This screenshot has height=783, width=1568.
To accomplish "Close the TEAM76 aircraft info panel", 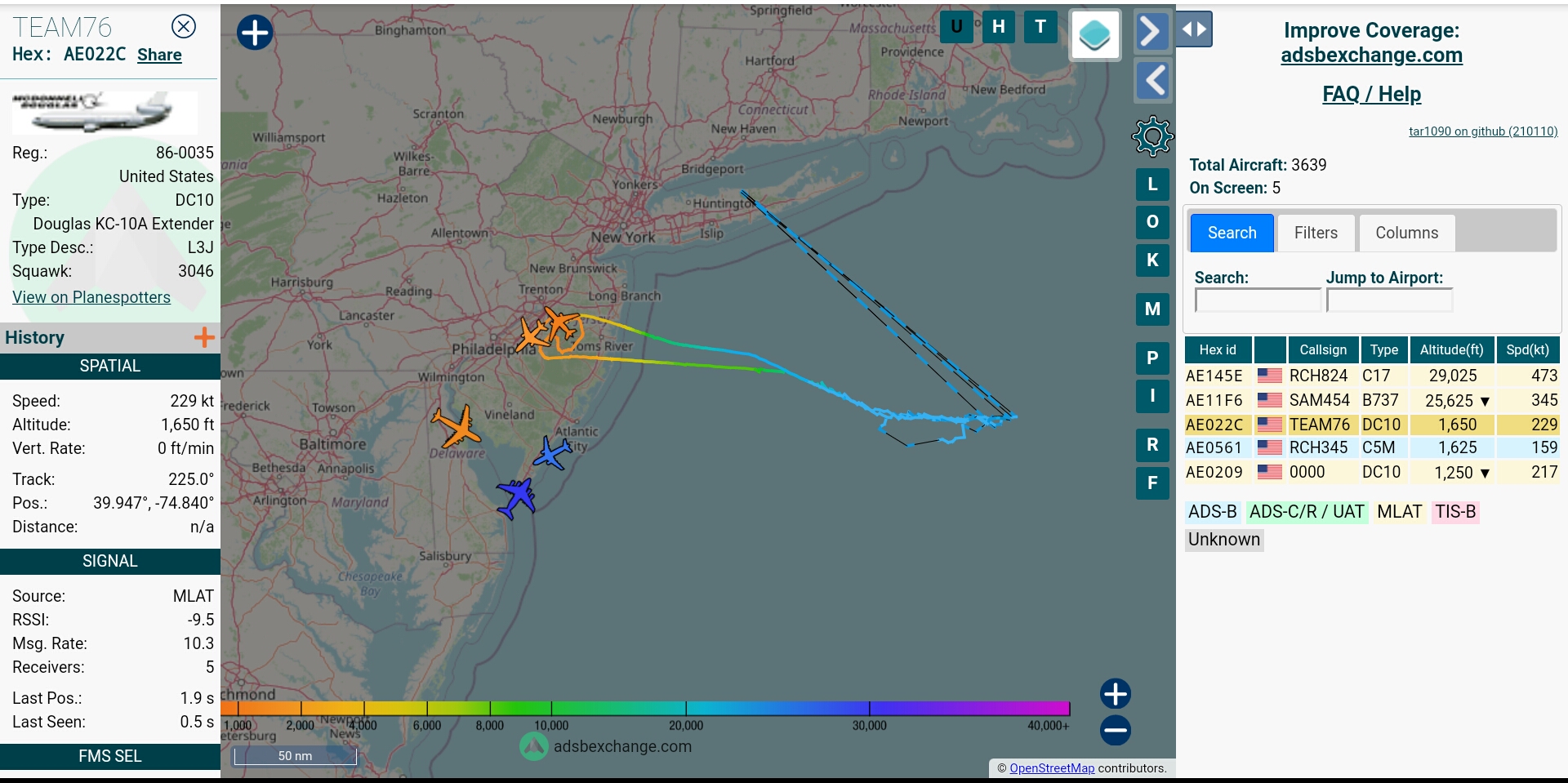I will click(184, 27).
